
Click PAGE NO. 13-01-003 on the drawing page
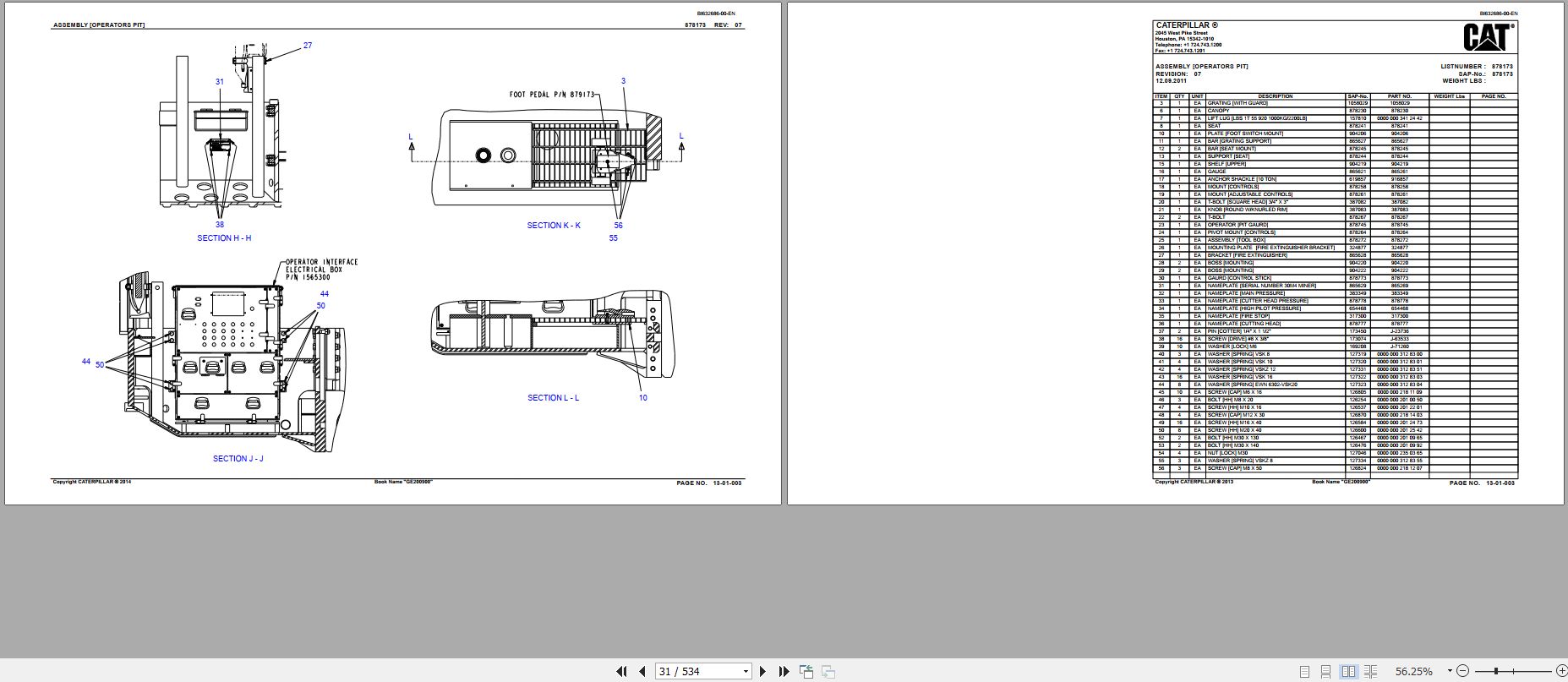[x=709, y=483]
